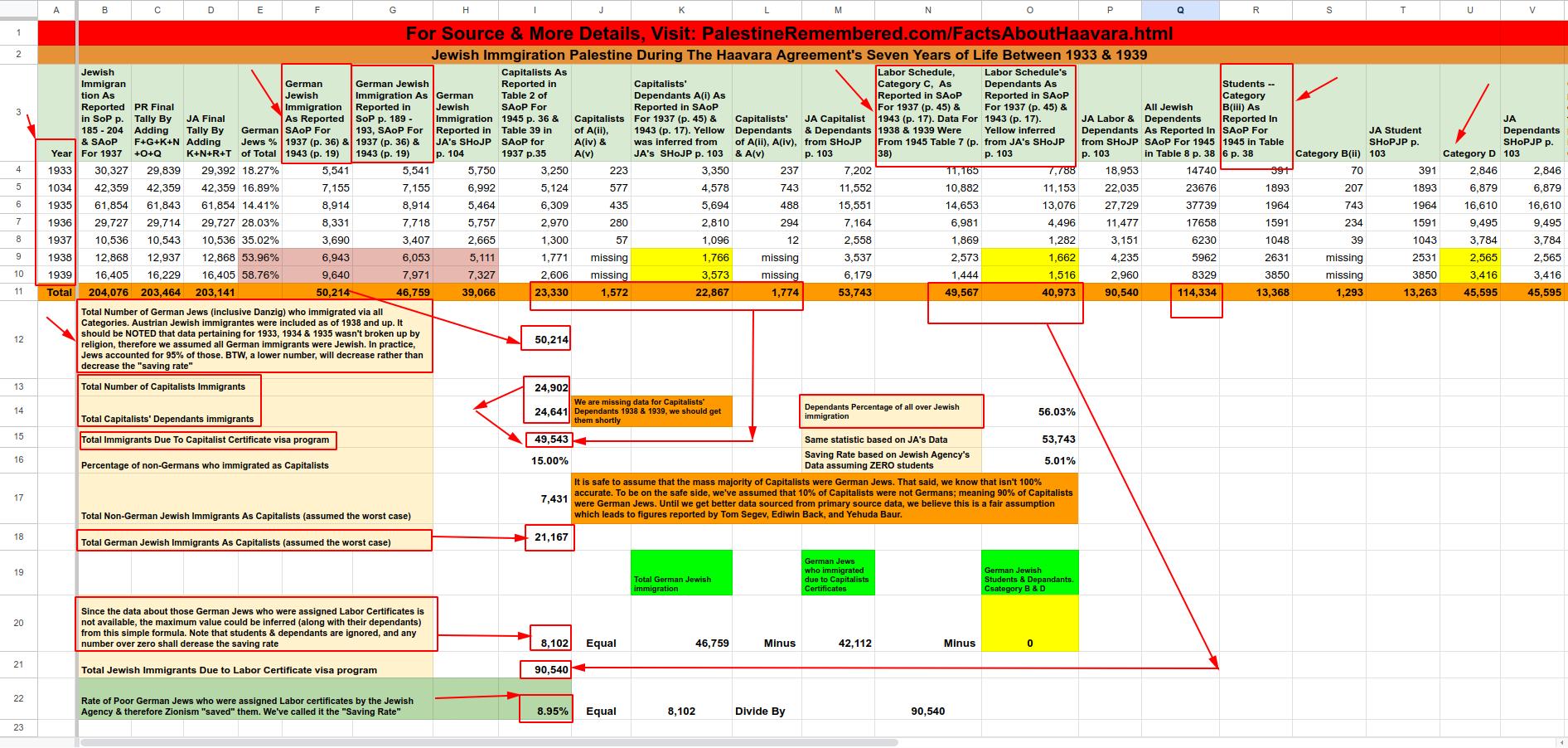Click the 56.03% dependants percentage value

point(1029,411)
